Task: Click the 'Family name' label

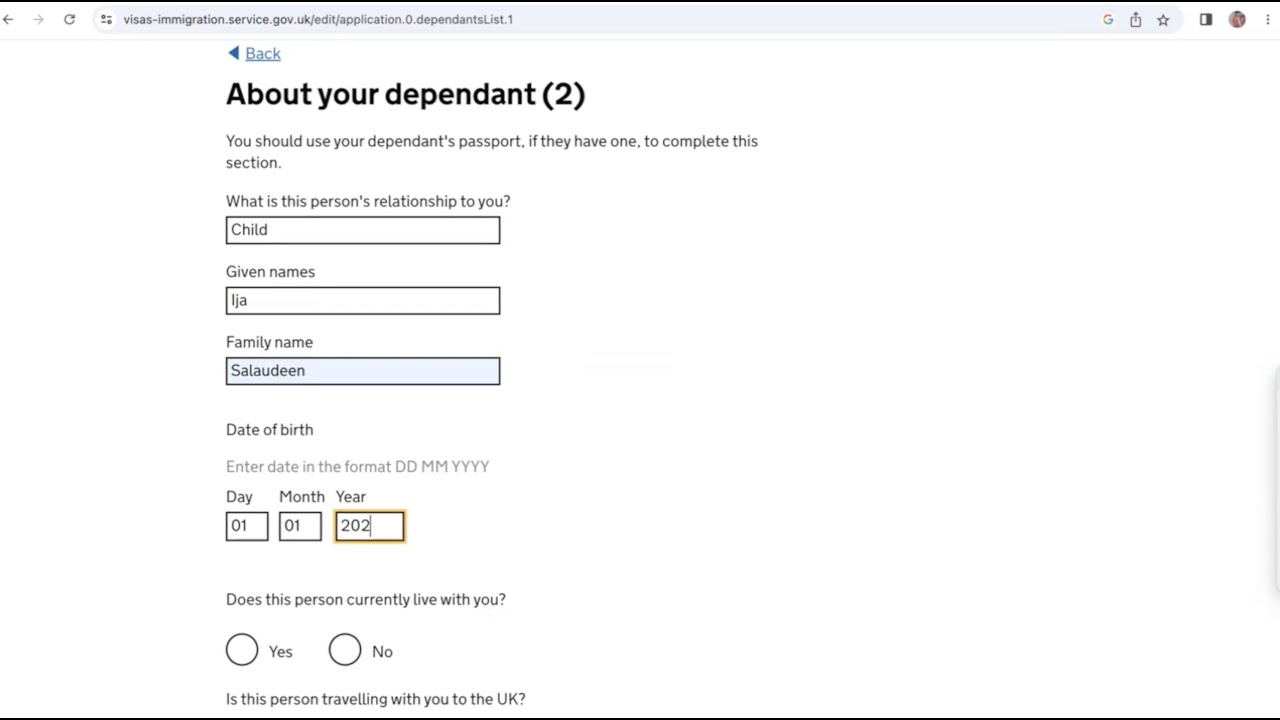Action: coord(269,342)
